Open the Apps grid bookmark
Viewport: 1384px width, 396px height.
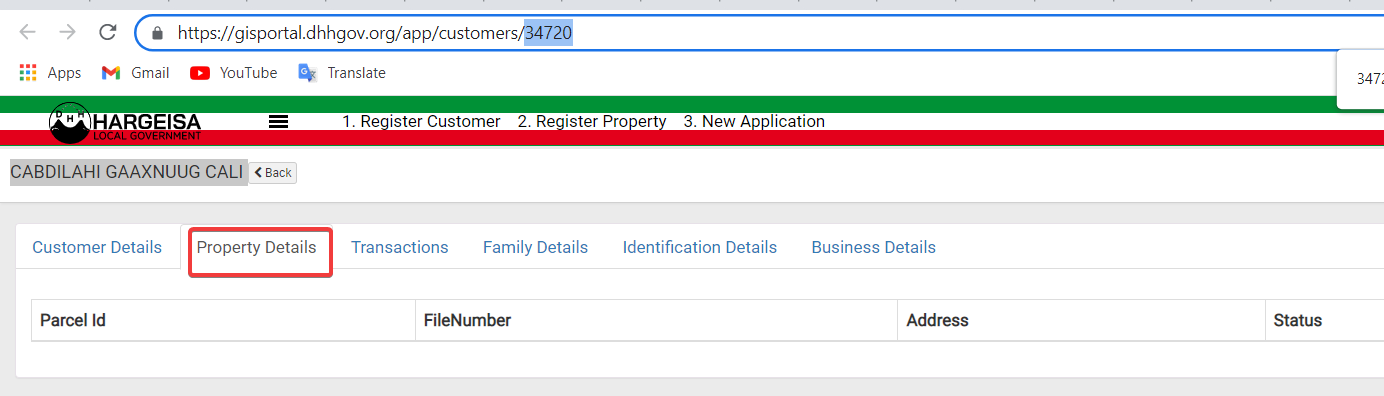coord(51,73)
